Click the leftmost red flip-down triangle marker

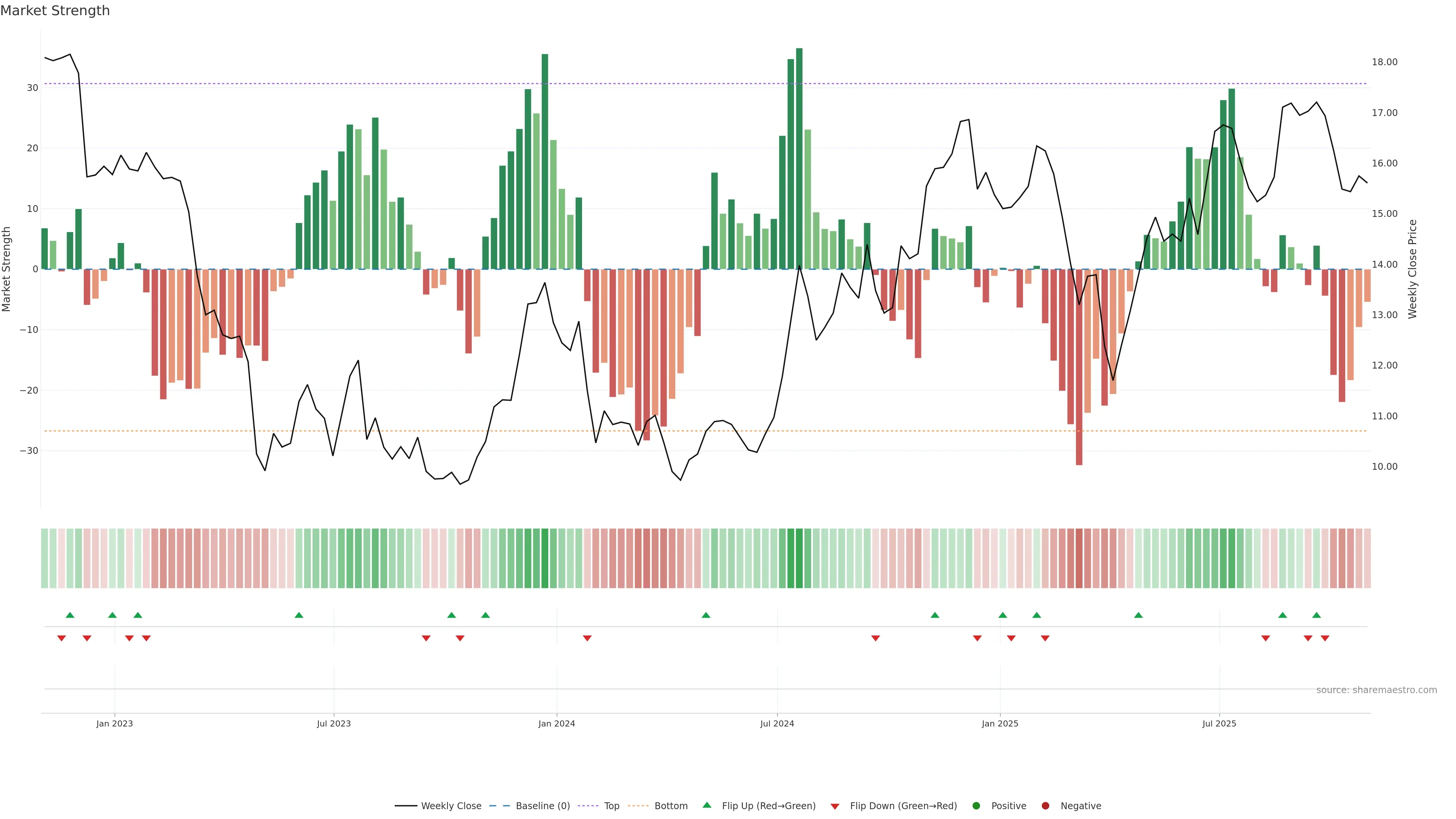[61, 638]
